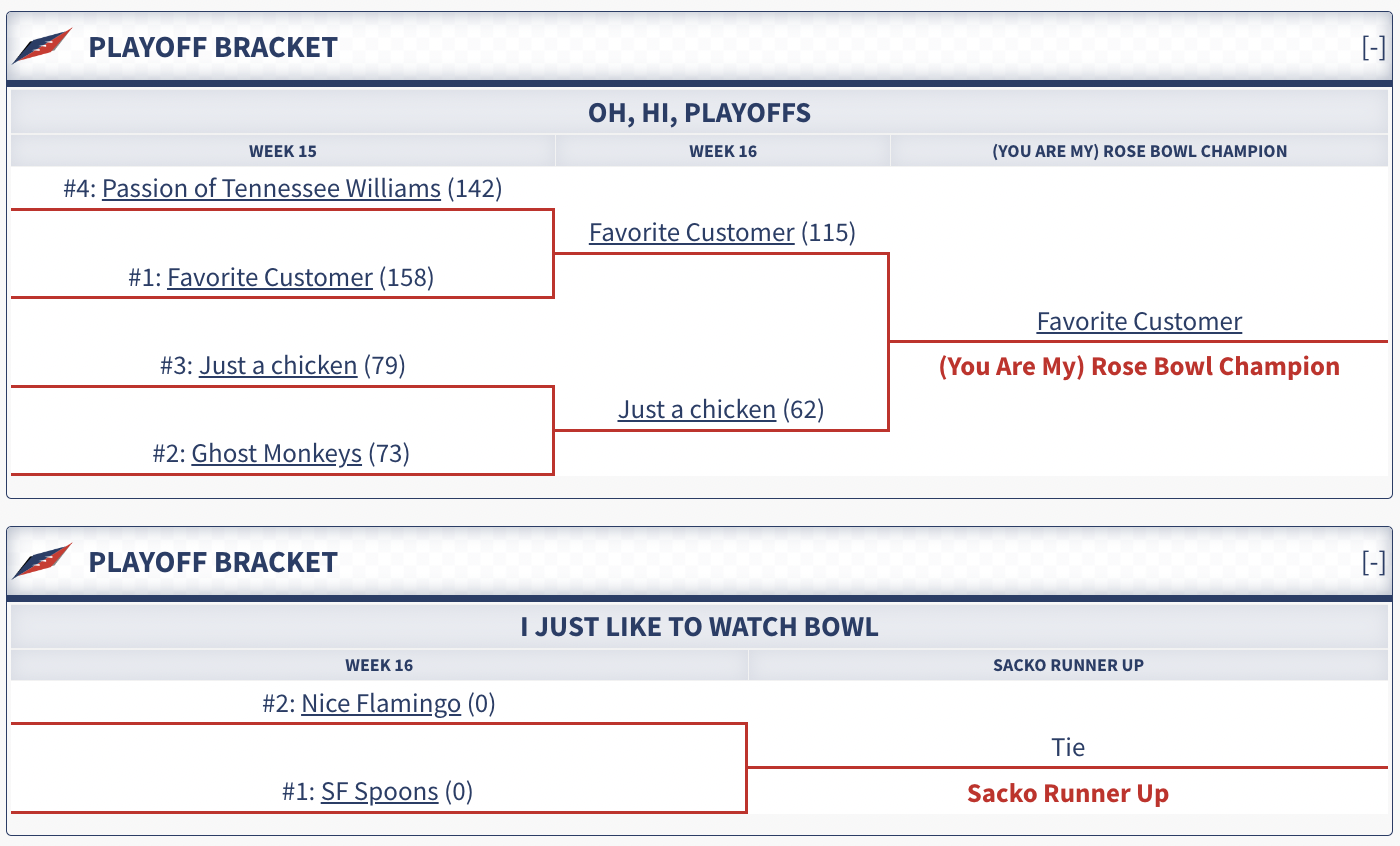Image resolution: width=1400 pixels, height=846 pixels.
Task: Click the Rose Bowl Champion column header
Action: point(1139,151)
